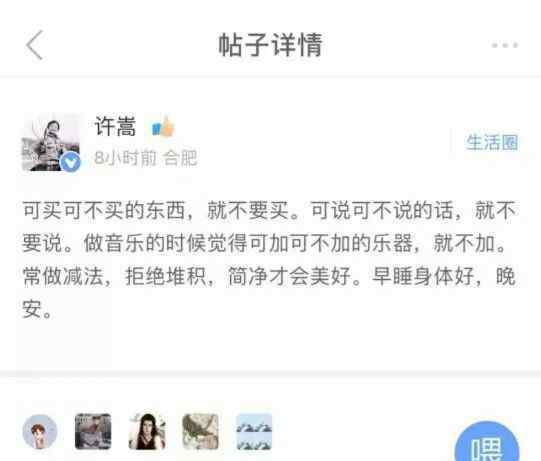The height and width of the screenshot is (461, 541).
Task: Open the bird painting liker avatar
Action: point(200,432)
